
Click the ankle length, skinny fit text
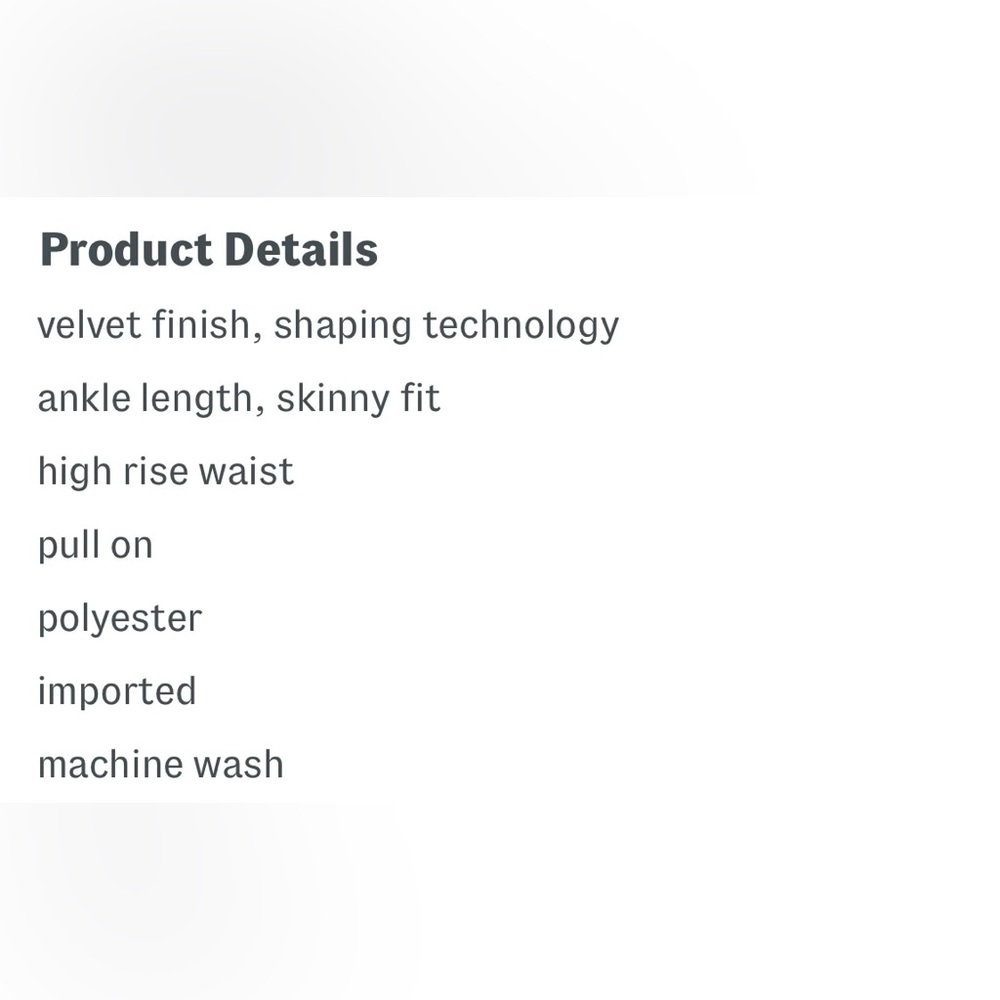239,400
